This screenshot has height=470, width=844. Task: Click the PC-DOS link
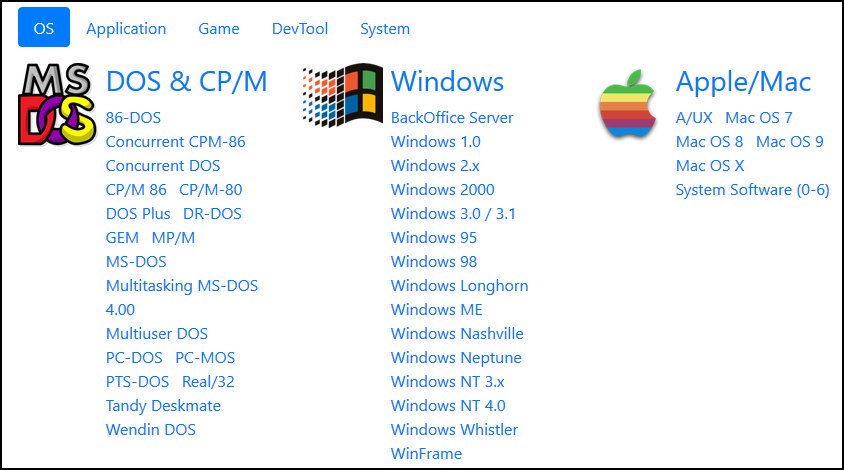134,357
